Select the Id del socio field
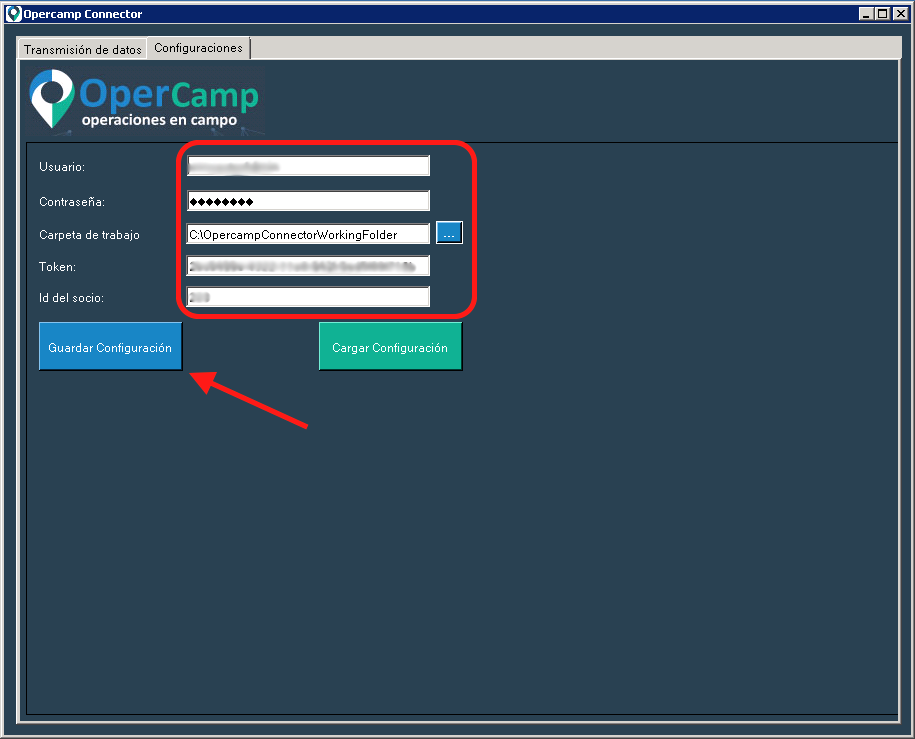 coord(308,297)
